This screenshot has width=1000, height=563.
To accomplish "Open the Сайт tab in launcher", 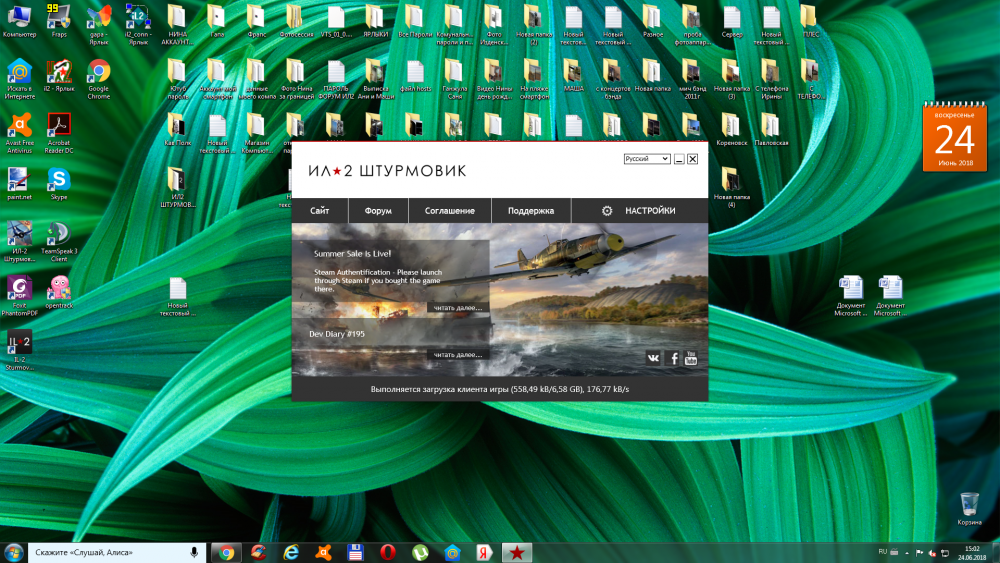I will click(320, 210).
